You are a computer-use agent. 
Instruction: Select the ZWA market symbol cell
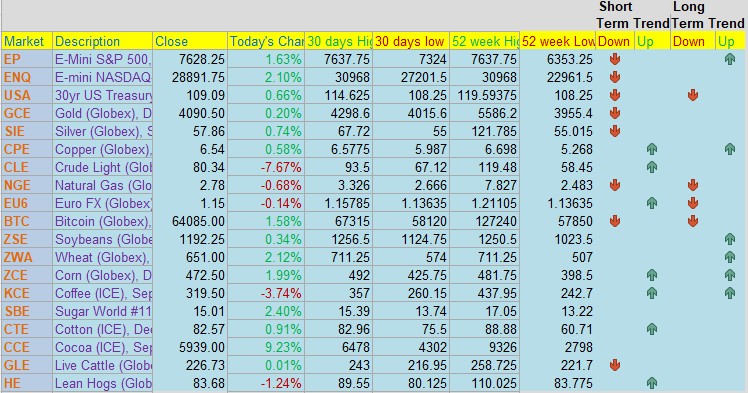click(x=27, y=257)
